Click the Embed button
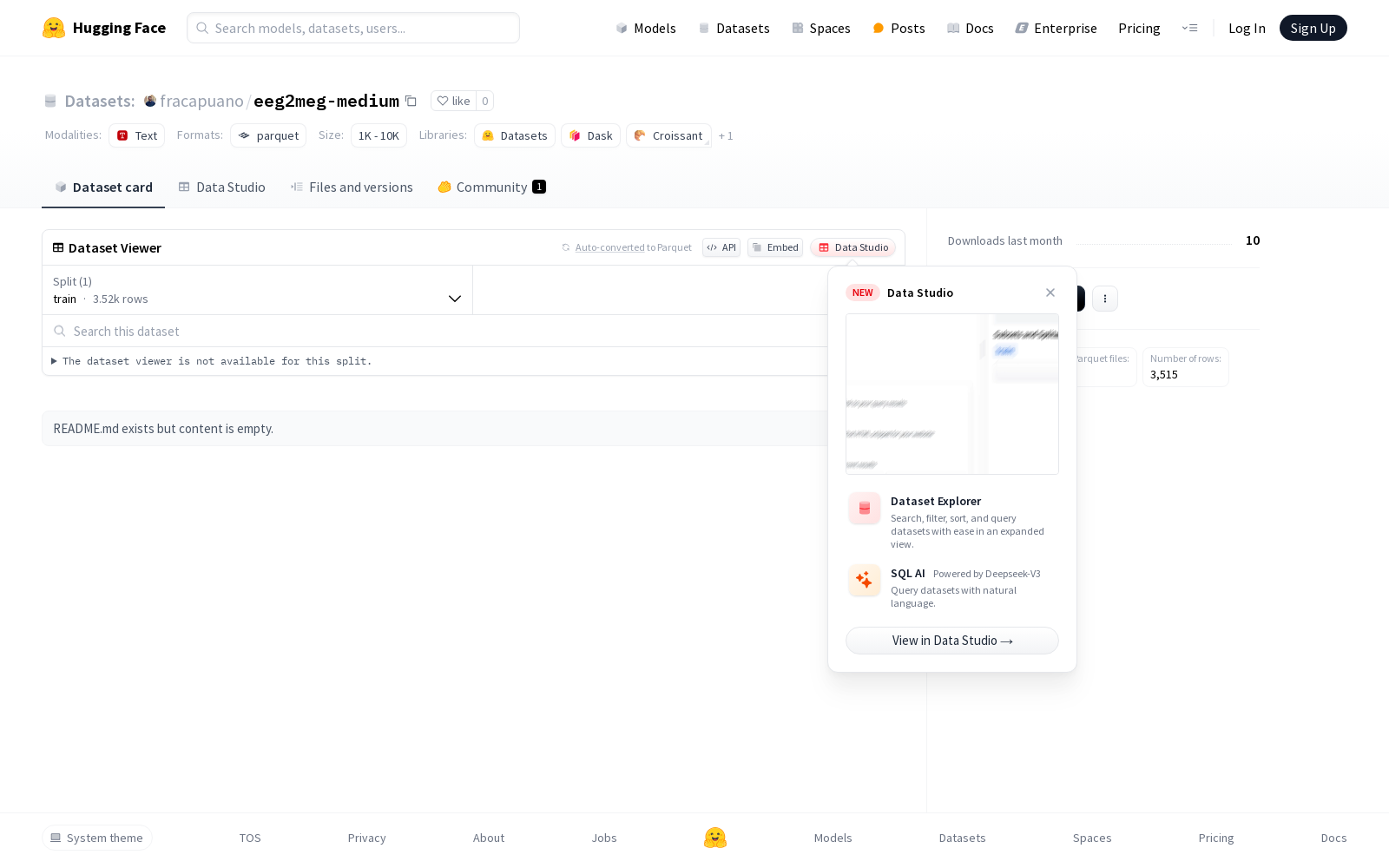Viewport: 1389px width, 868px height. [775, 247]
